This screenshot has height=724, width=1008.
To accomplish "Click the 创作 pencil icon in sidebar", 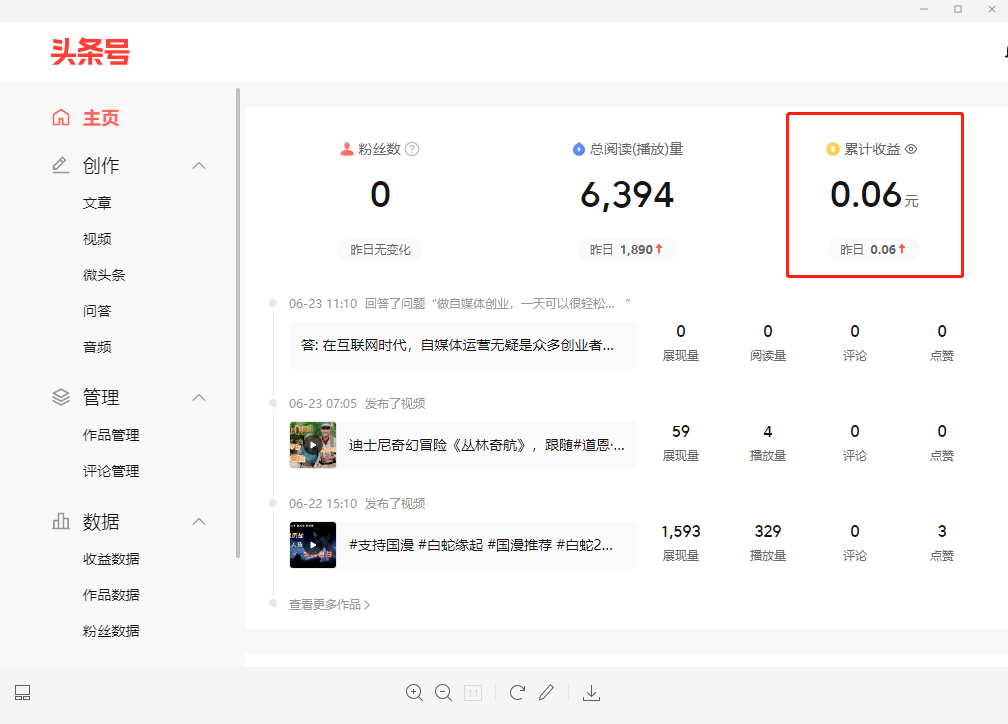I will pos(60,165).
